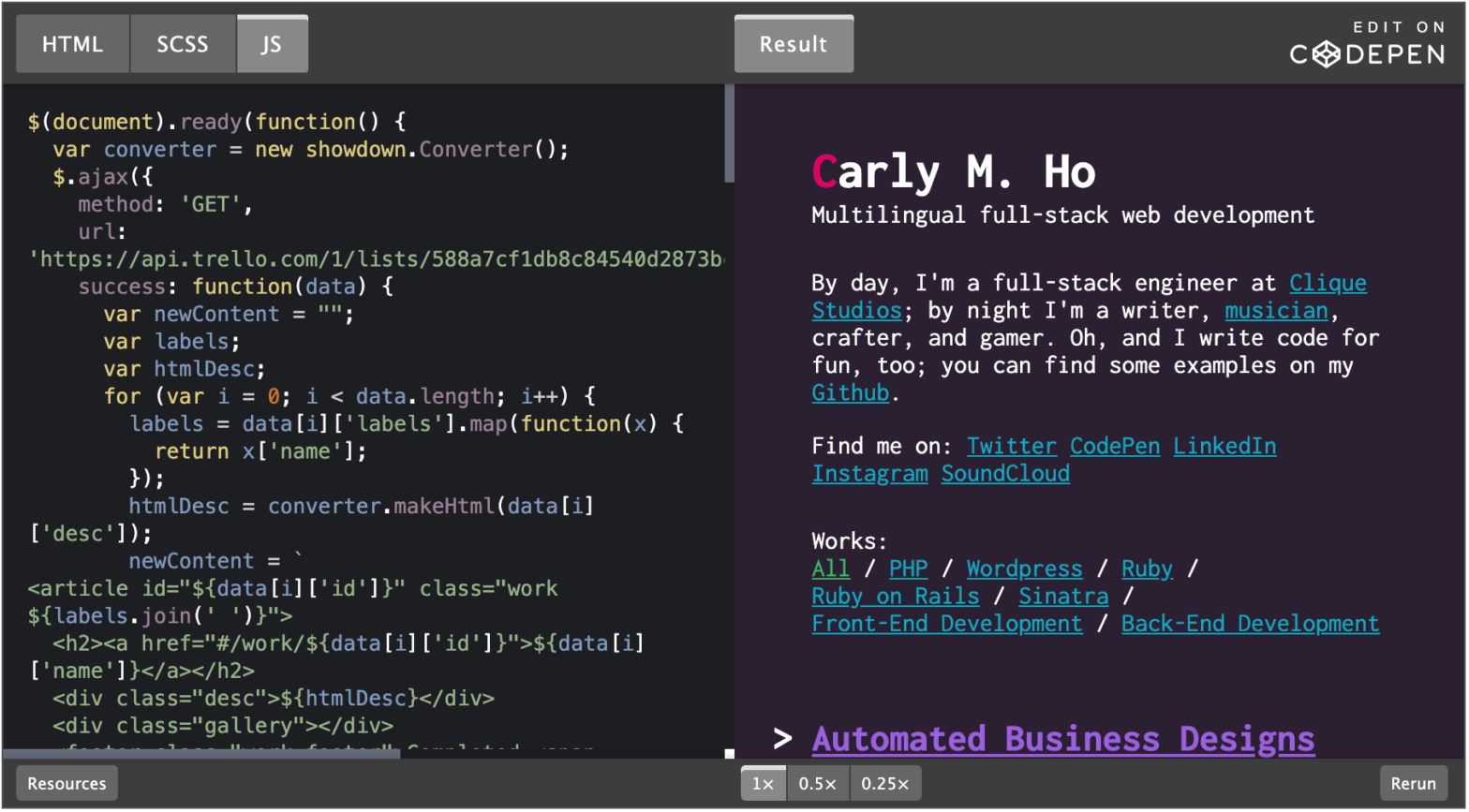Toggle the Result tab
This screenshot has height=812, width=1469.
[794, 44]
